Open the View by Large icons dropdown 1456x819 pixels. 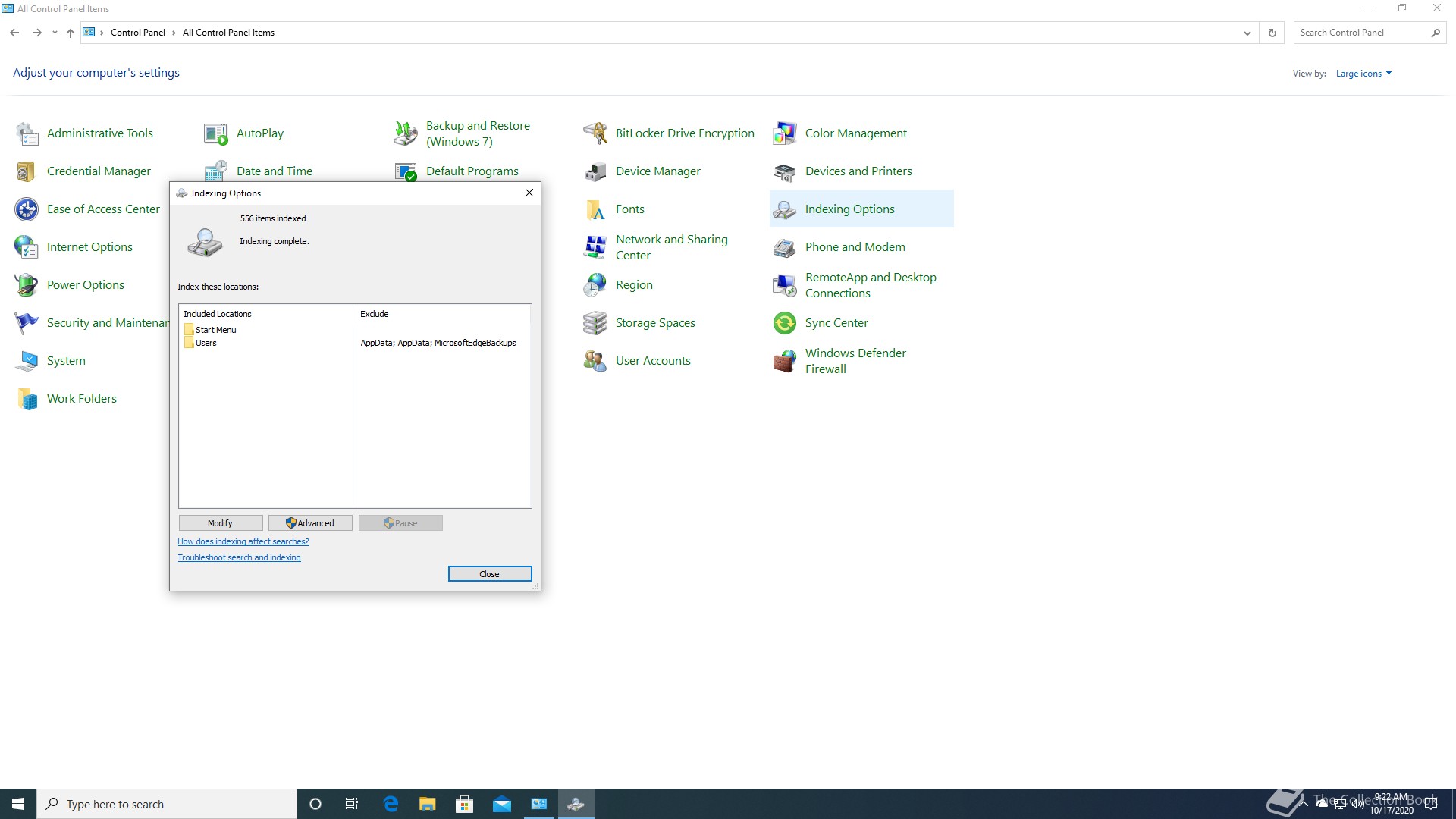point(1363,74)
